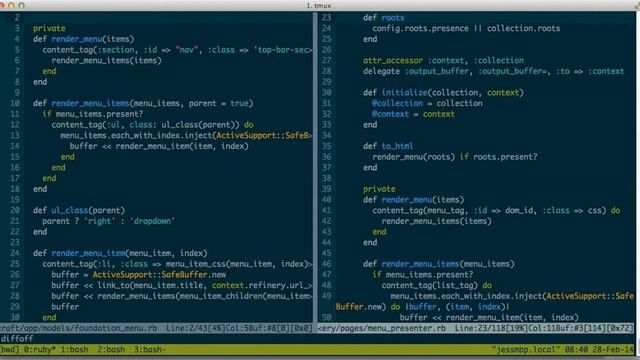Screen dimensions: 640x360
Task: Click 'buffer << render_menu_item(item, index)' on left line 14
Action: click(x=159, y=146)
